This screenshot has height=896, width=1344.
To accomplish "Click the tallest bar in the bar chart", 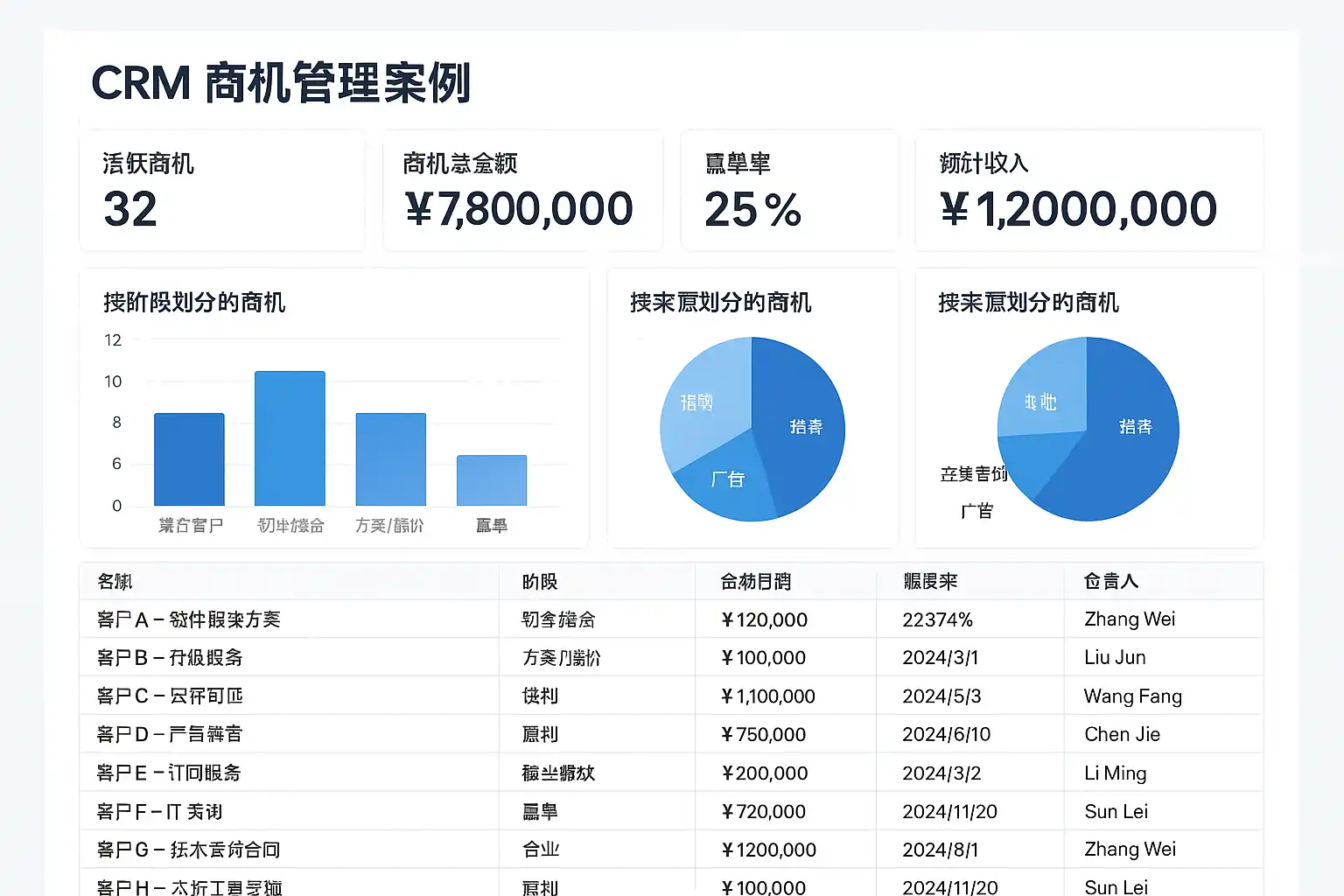I will tap(290, 438).
